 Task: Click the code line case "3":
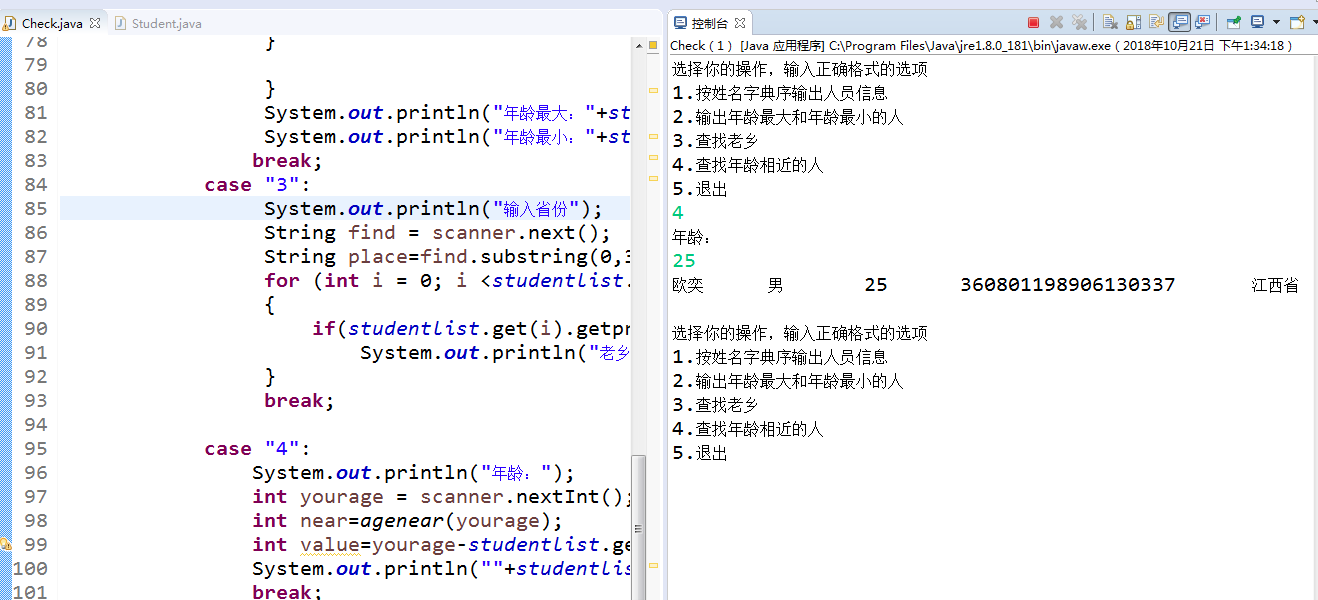point(258,185)
